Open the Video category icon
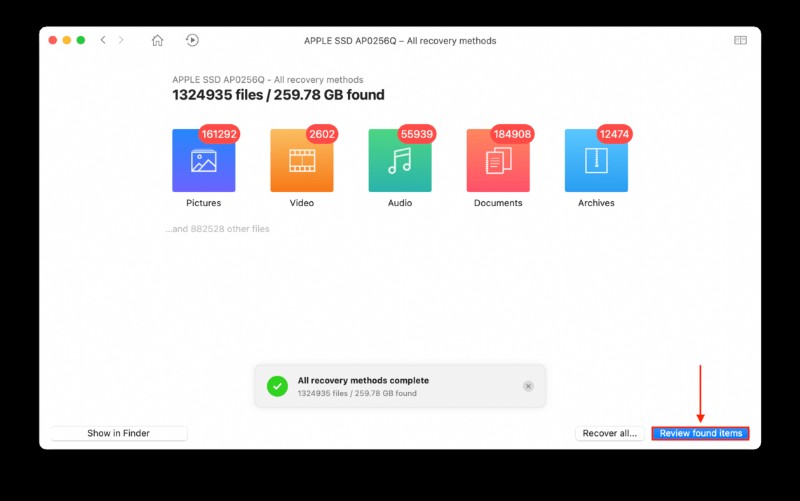Screen dimensions: 800x501 click(302, 160)
